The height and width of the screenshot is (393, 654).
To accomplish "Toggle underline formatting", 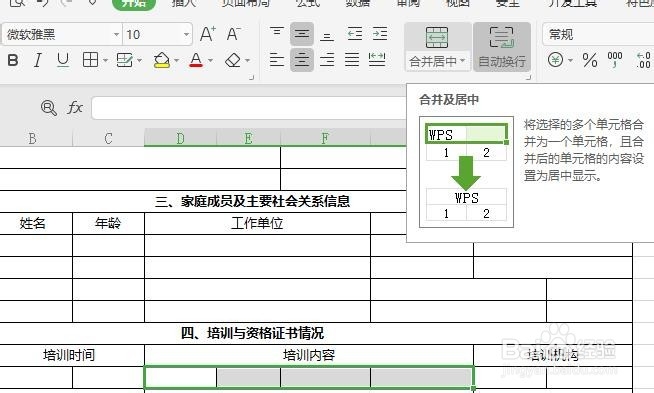I will 63,60.
